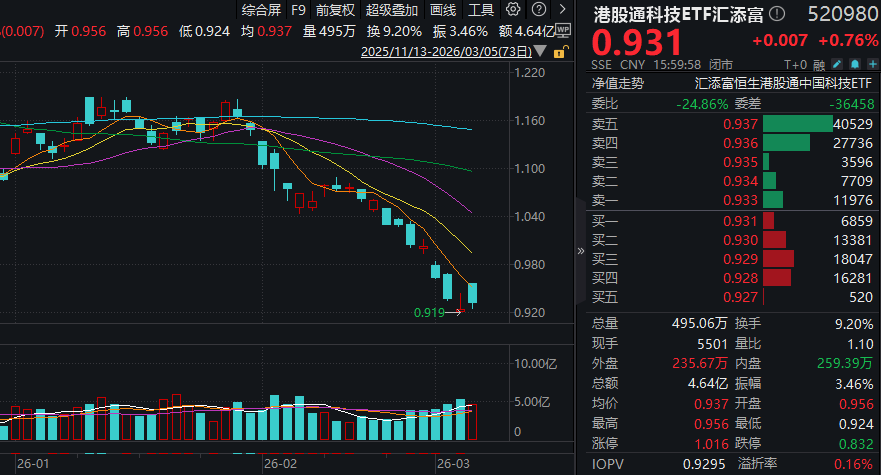Open the 综合屏 view tab
Viewport: 881px width, 475px height.
tap(261, 10)
